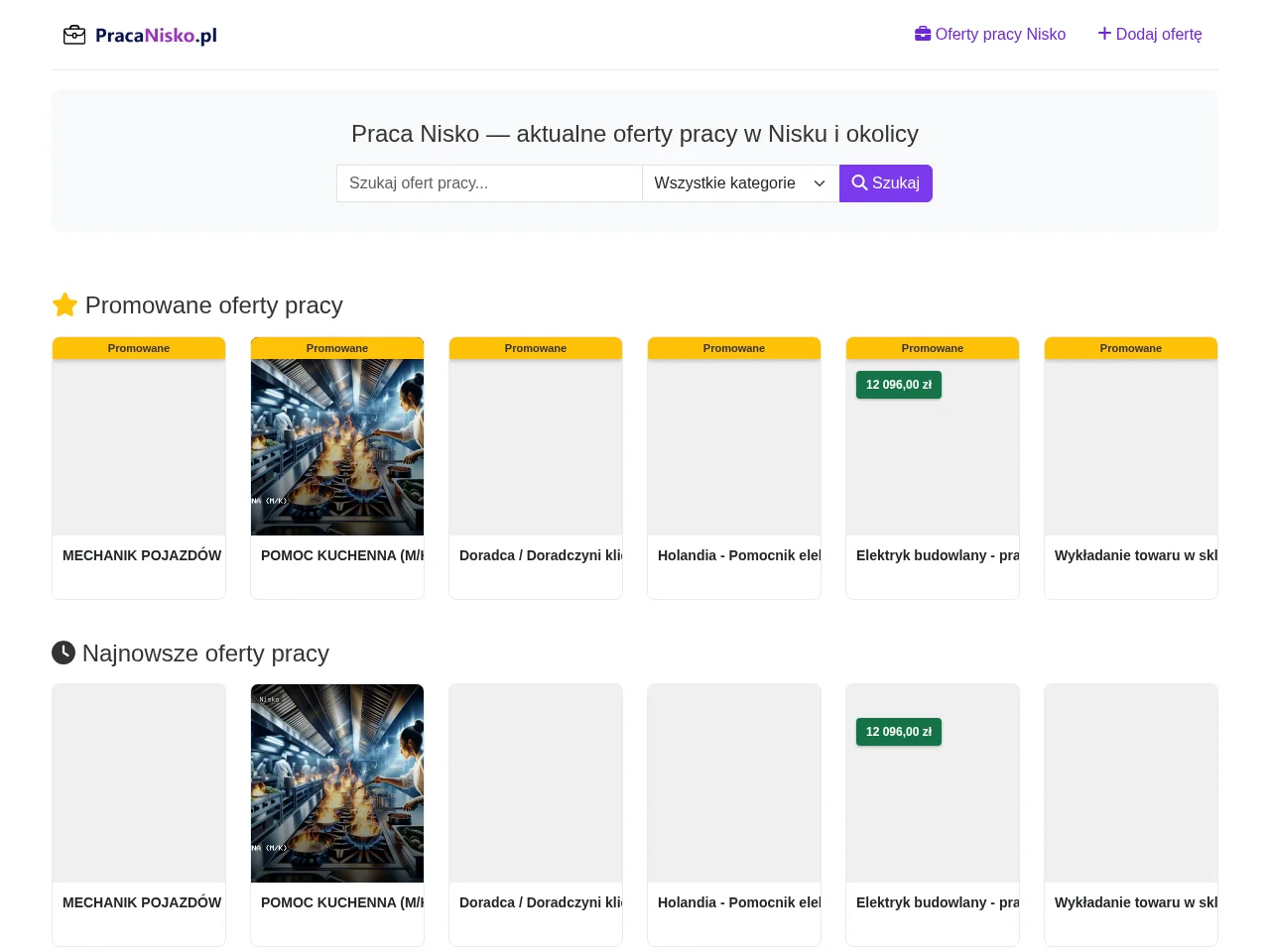
Task: Click the plus icon beside Dodaj ofertę
Action: click(x=1104, y=34)
